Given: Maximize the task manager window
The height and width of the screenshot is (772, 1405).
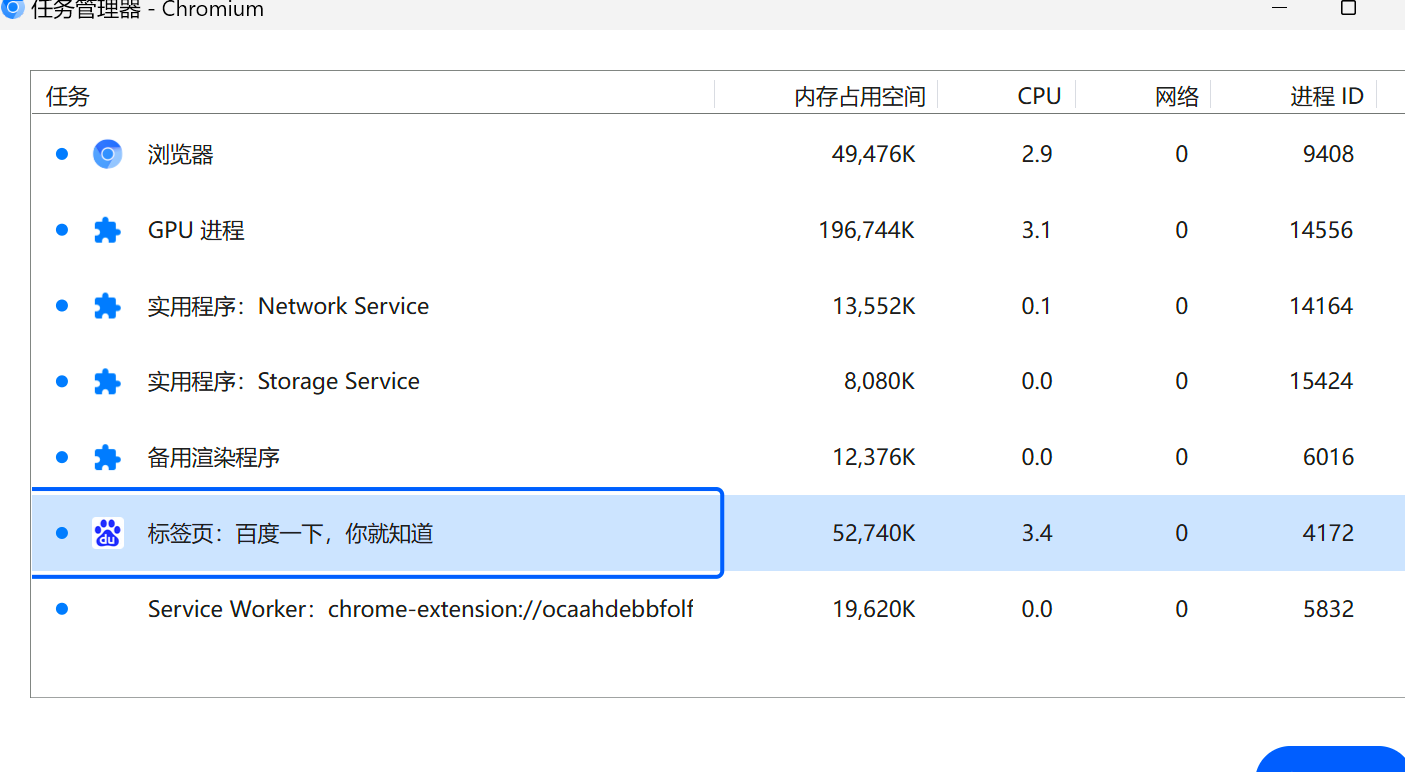Looking at the screenshot, I should tap(1348, 8).
